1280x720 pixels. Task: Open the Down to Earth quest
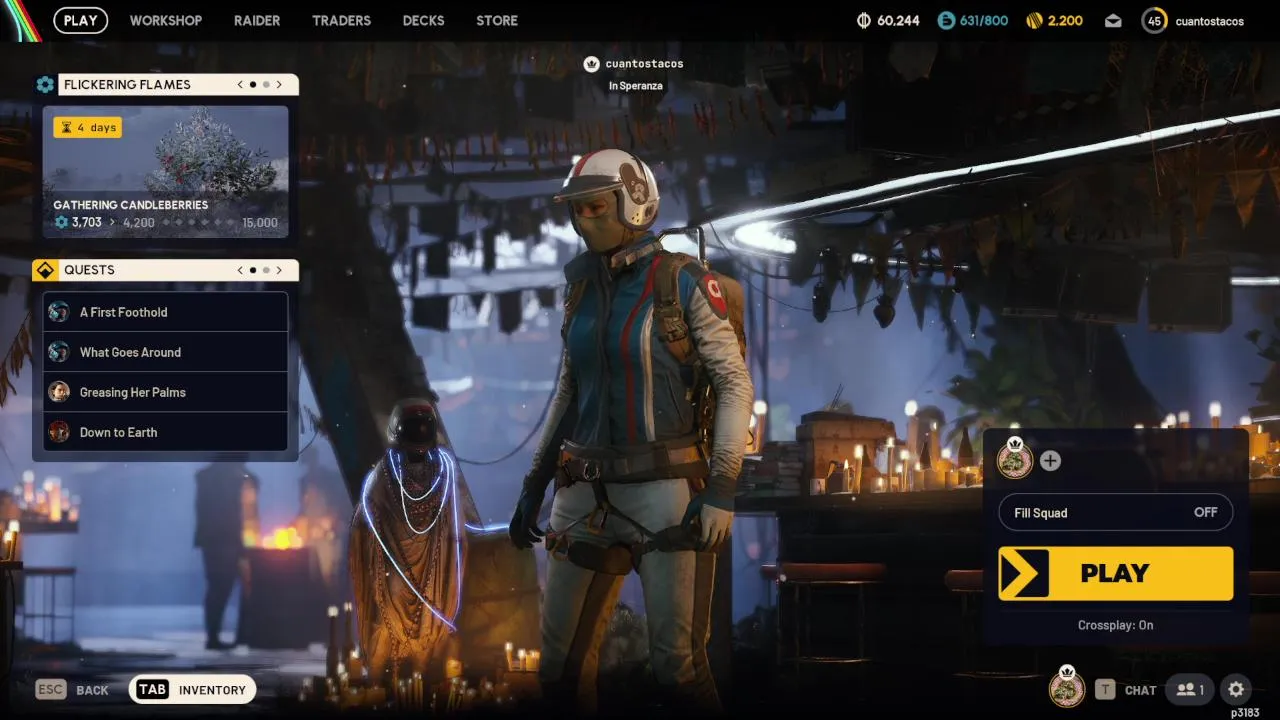click(165, 432)
